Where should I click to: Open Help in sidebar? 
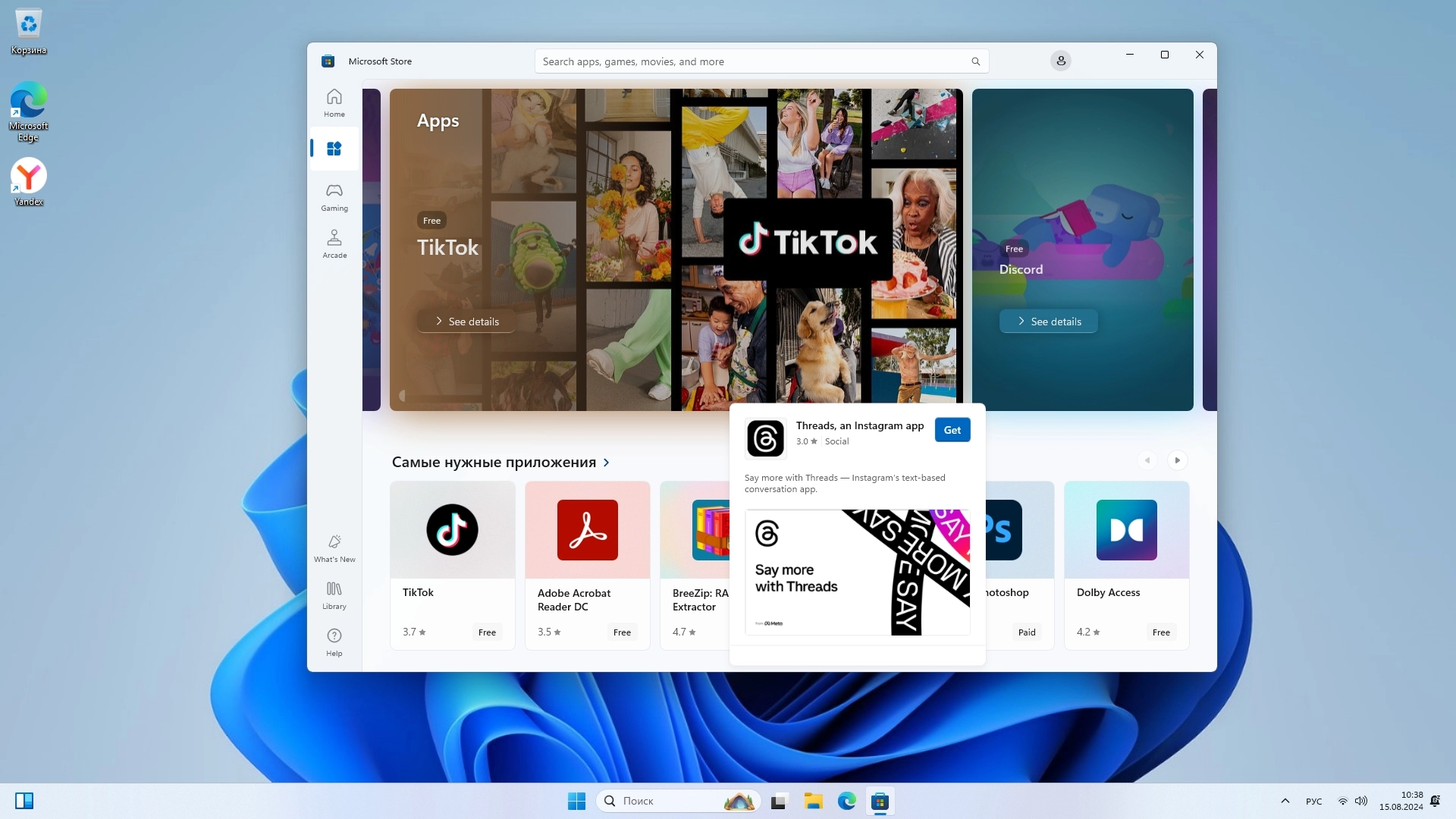334,642
